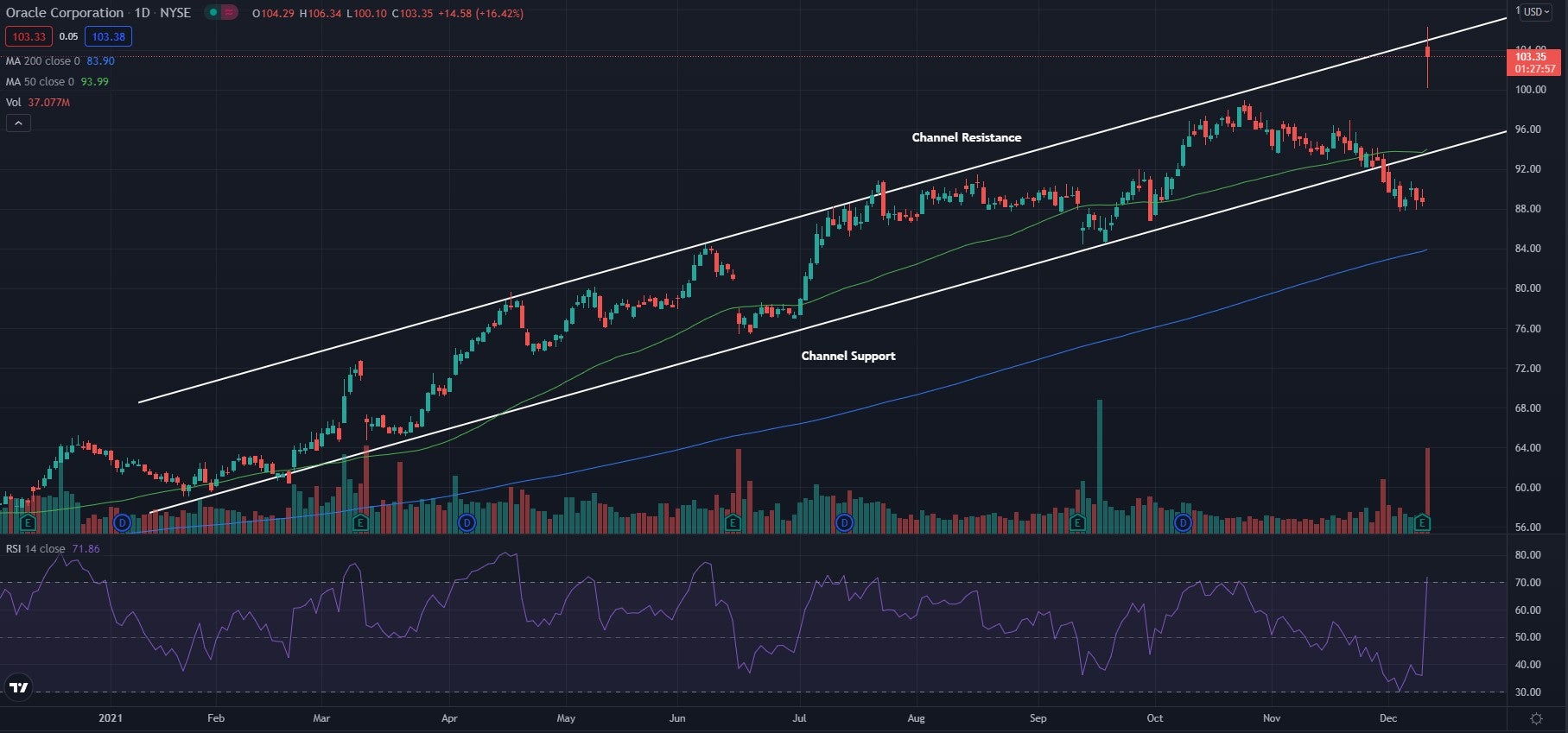Viewport: 1568px width, 733px height.
Task: Click the Dec label on time axis
Action: pyautogui.click(x=1388, y=718)
